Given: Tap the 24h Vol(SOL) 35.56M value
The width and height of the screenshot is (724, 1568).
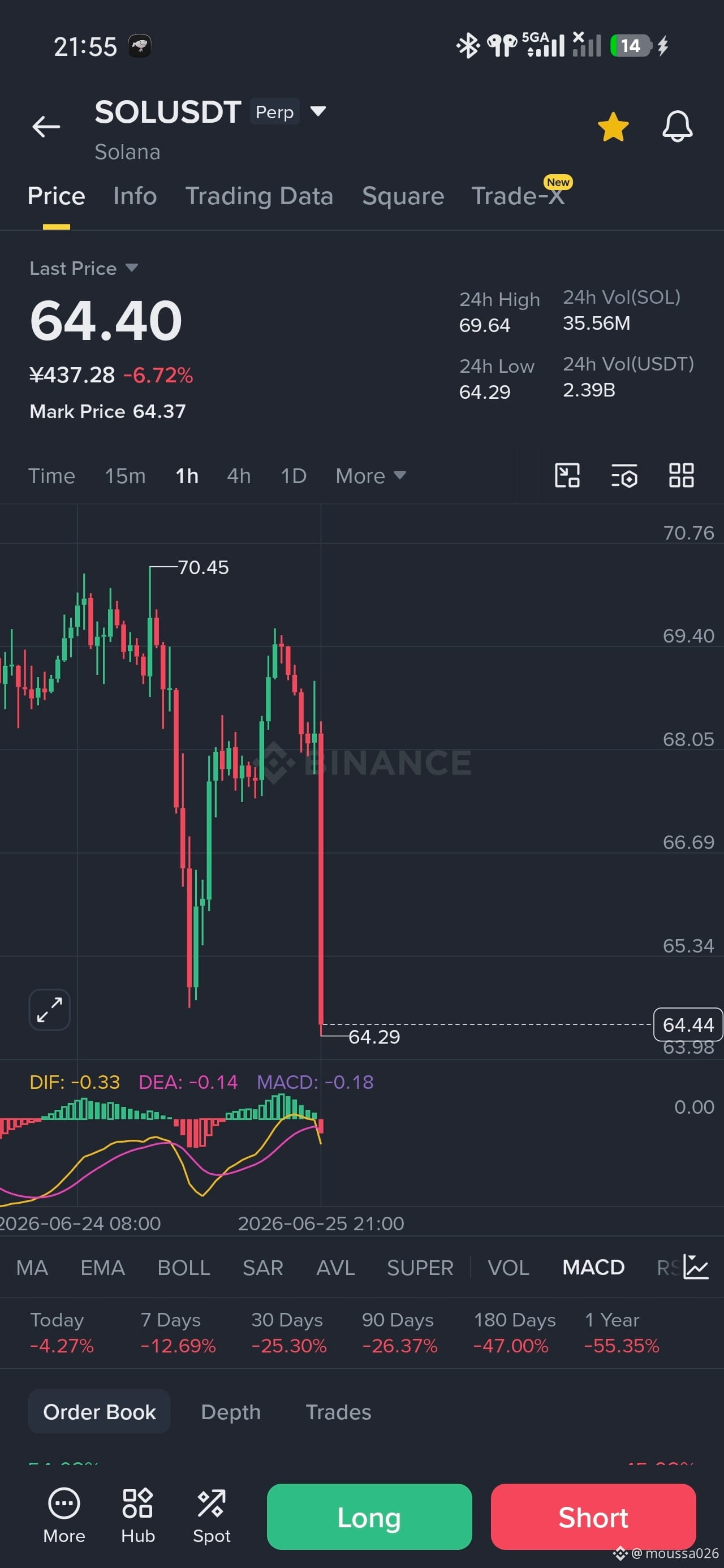Looking at the screenshot, I should pyautogui.click(x=597, y=323).
